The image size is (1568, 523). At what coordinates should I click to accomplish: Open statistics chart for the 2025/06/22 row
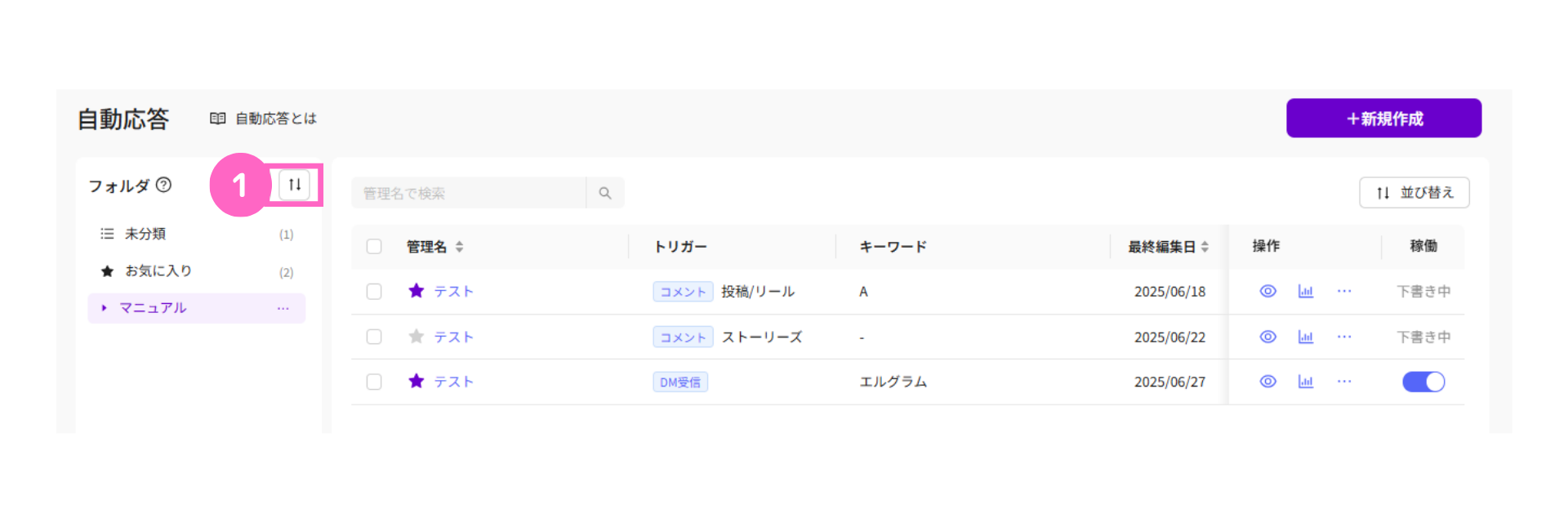1306,337
